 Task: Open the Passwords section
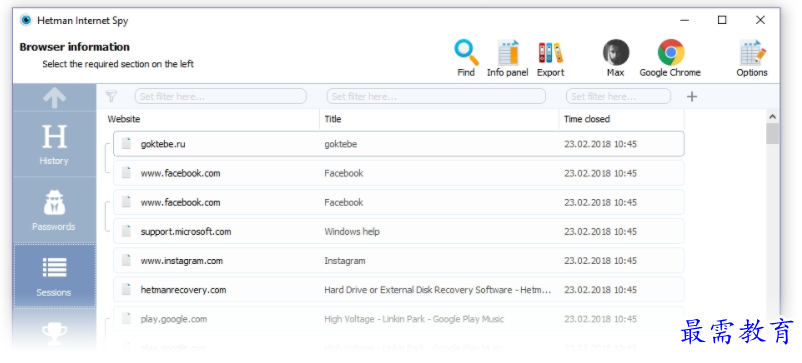(54, 210)
